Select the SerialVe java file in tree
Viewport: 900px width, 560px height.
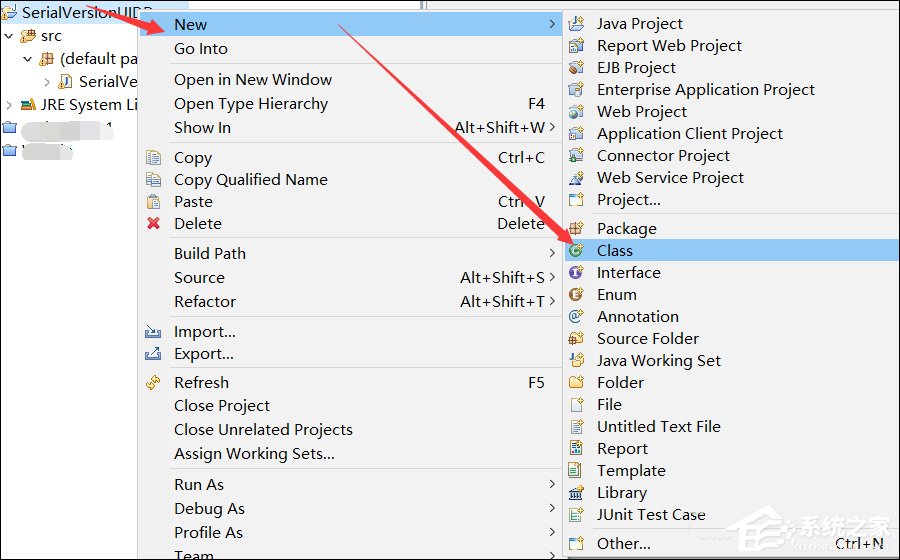pyautogui.click(x=98, y=82)
